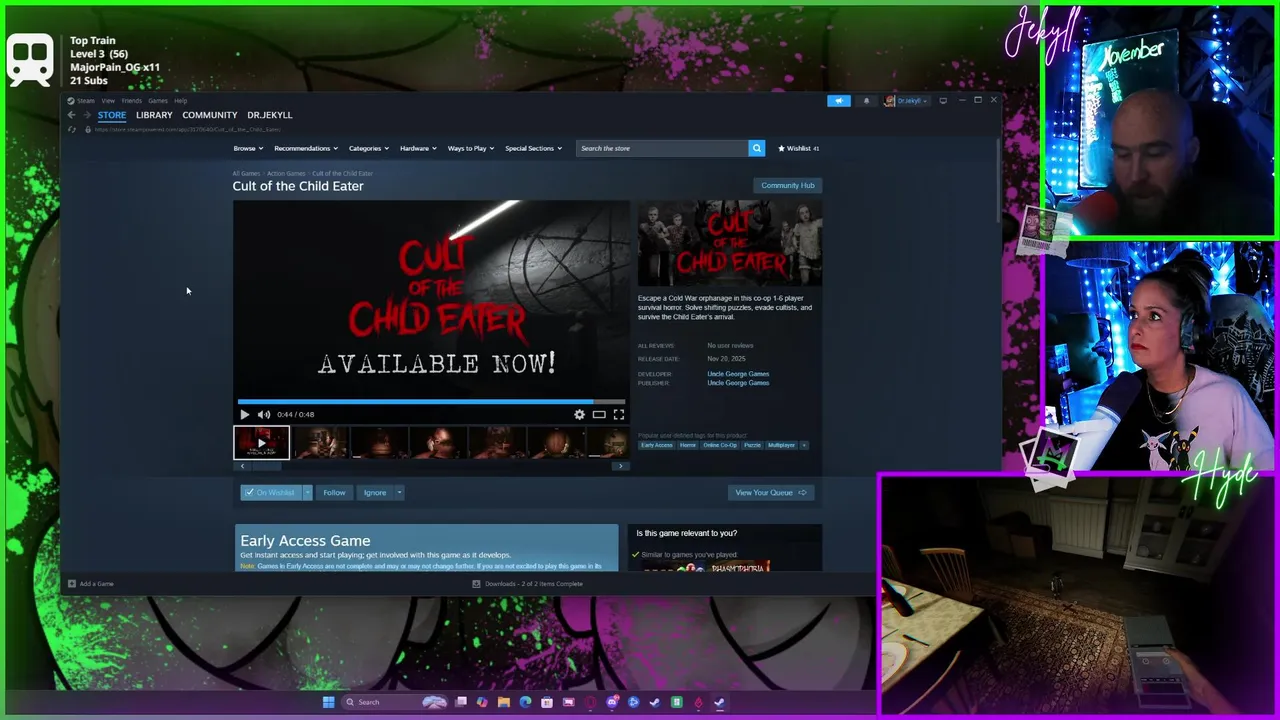Mute the trailer volume

[x=264, y=414]
